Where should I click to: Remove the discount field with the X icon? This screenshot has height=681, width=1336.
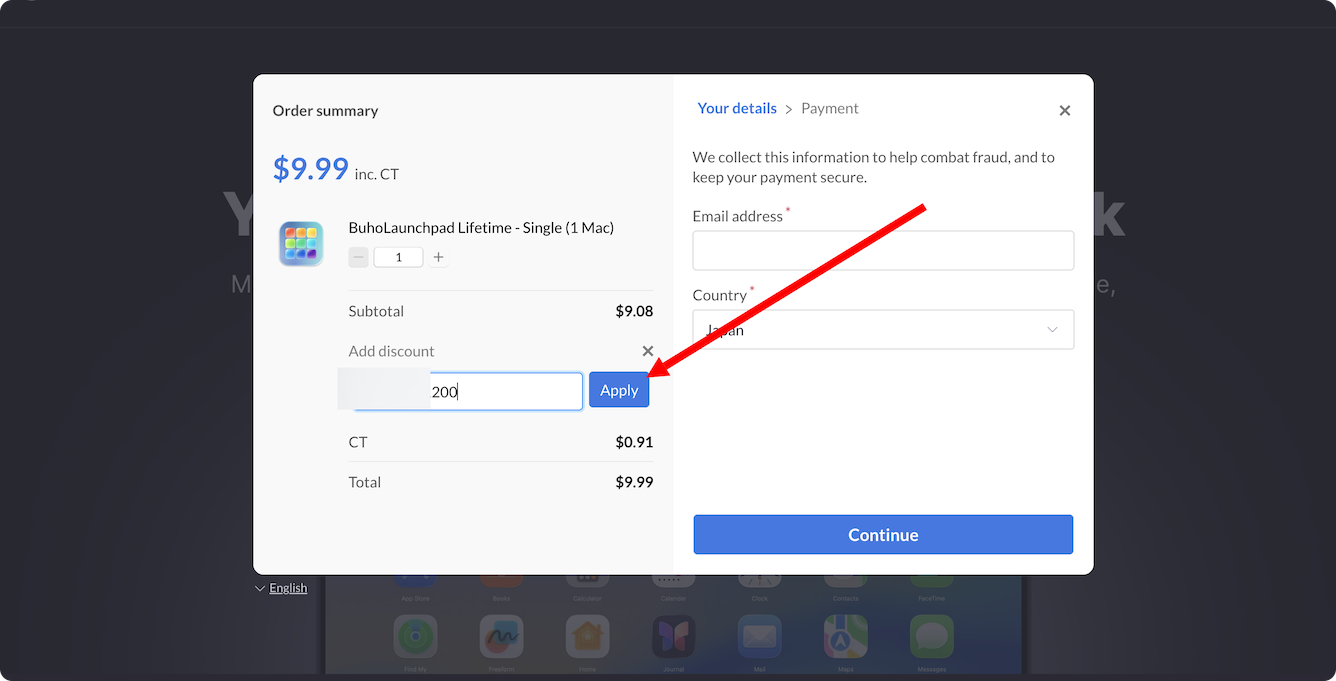tap(647, 351)
